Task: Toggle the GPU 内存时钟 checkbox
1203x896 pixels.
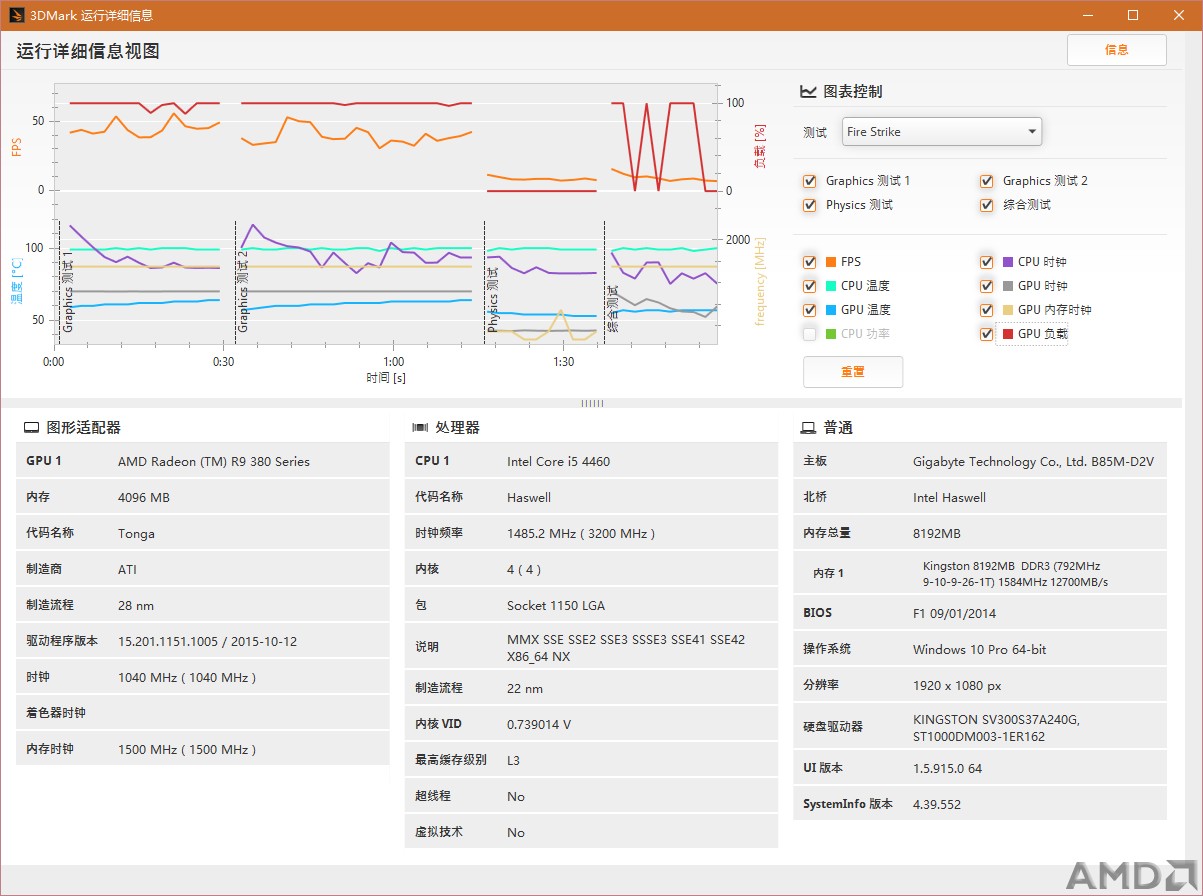Action: [986, 310]
